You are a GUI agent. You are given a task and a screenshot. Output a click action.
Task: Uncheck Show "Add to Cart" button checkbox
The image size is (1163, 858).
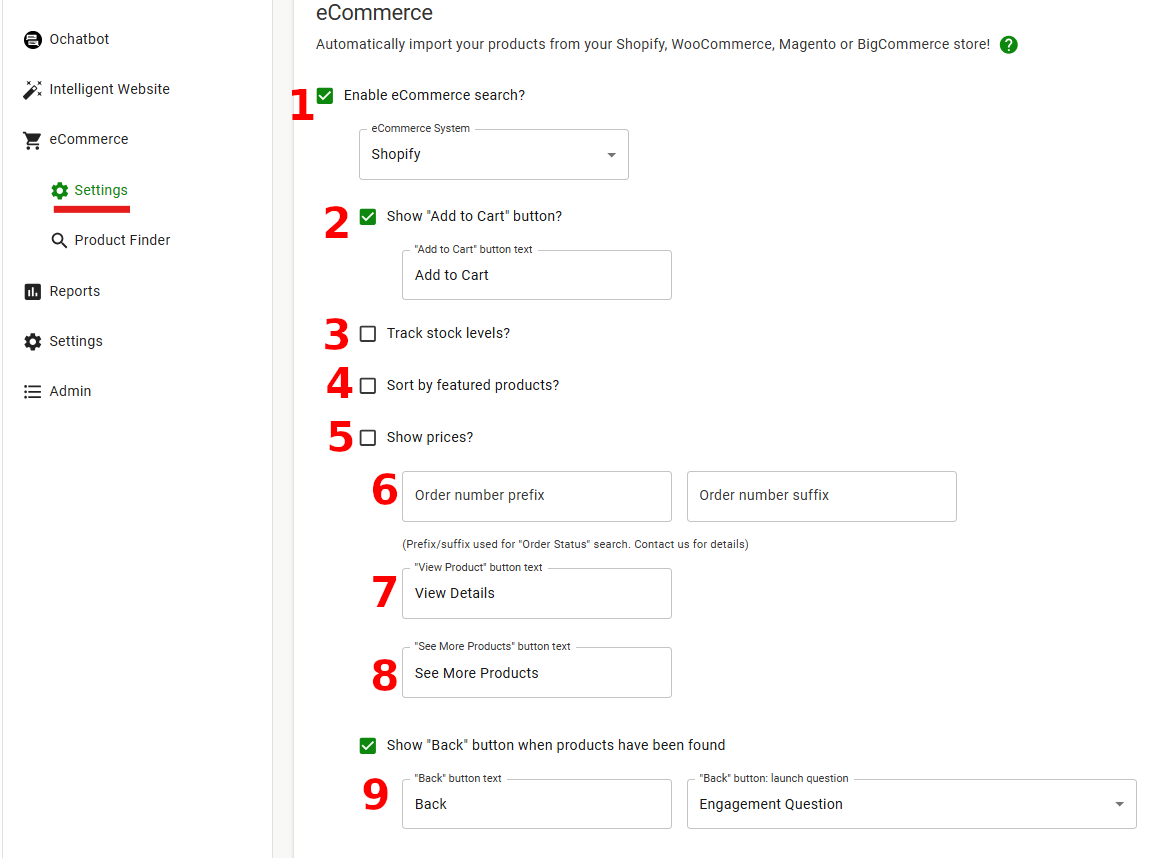(368, 217)
